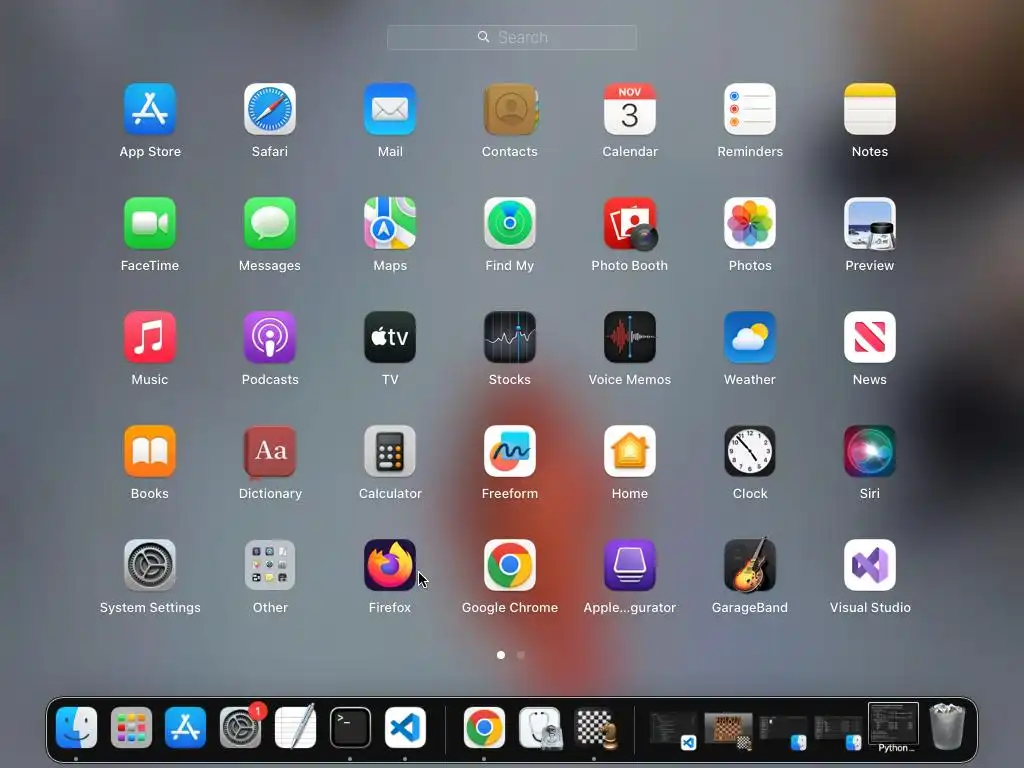Launch the Freeform app
This screenshot has width=1024, height=768.
pyautogui.click(x=510, y=451)
